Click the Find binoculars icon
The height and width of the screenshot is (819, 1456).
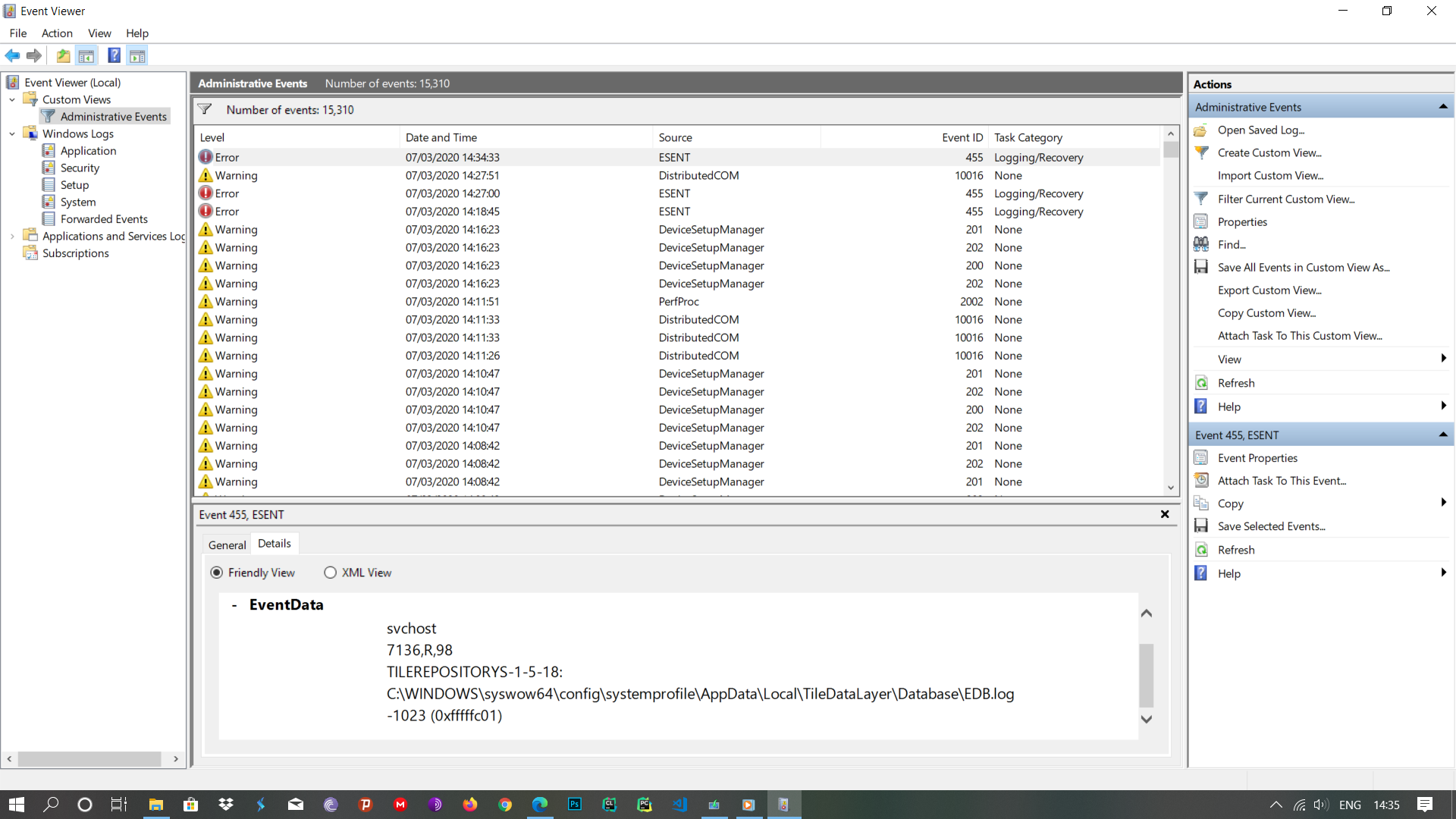click(1201, 244)
